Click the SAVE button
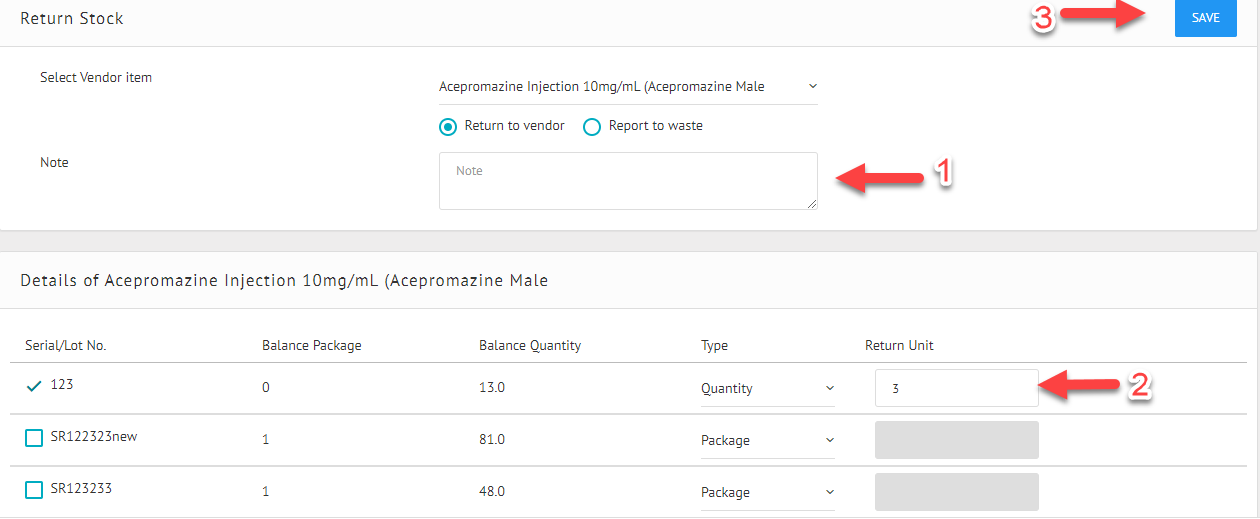1260x519 pixels. tap(1206, 18)
